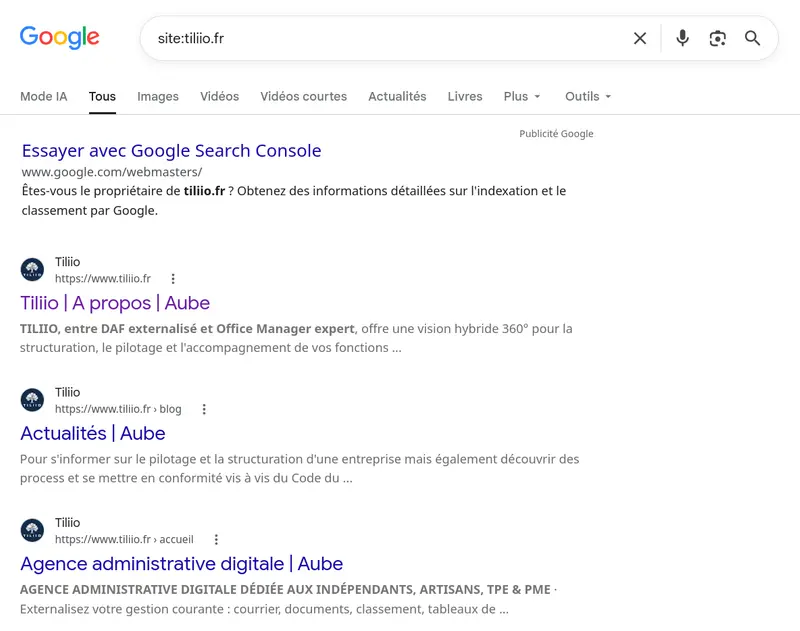The image size is (800, 631).
Task: Switch to Vidéos tab
Action: tap(219, 96)
